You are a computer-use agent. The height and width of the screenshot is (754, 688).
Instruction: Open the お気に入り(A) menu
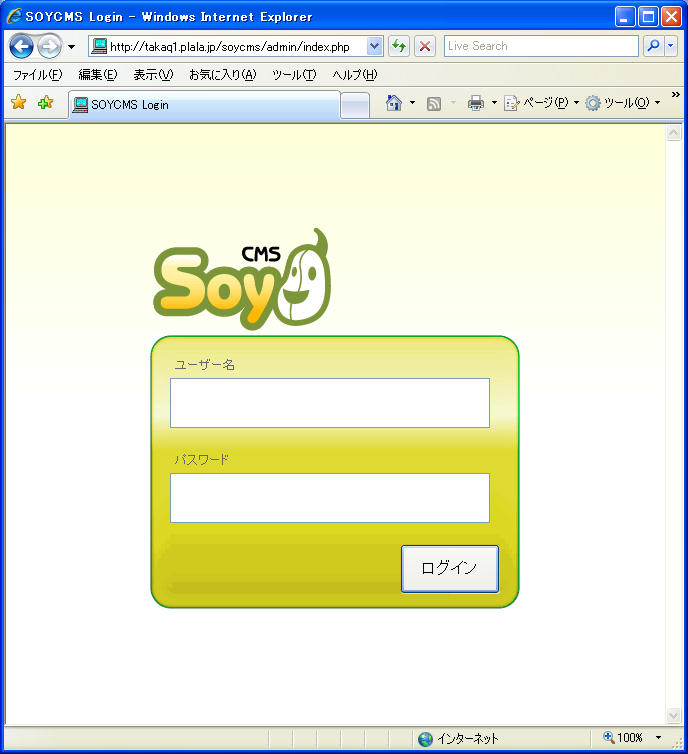pyautogui.click(x=223, y=75)
